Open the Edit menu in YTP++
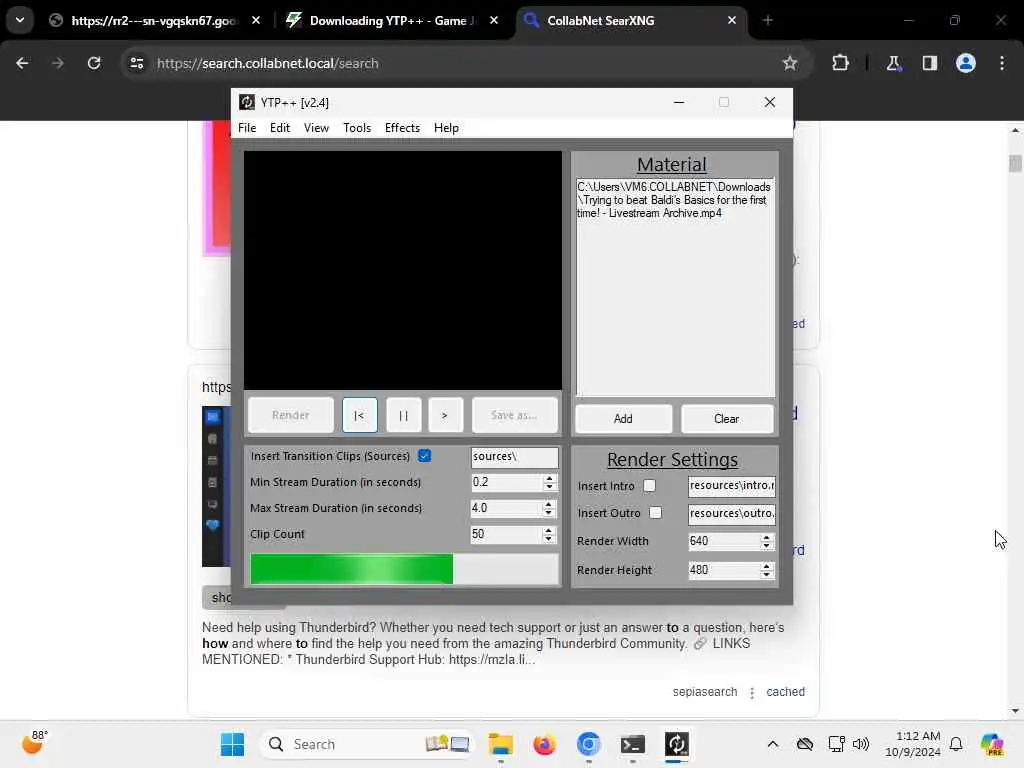The height and width of the screenshot is (768, 1024). 280,128
